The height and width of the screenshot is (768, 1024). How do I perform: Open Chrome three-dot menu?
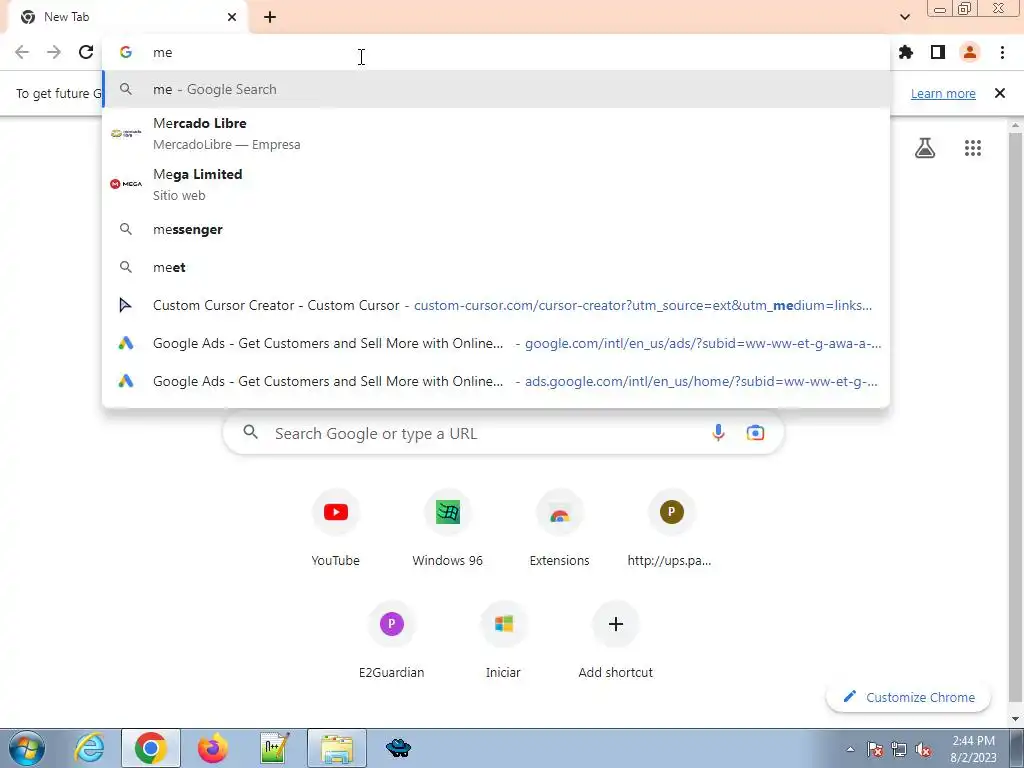click(x=1002, y=52)
